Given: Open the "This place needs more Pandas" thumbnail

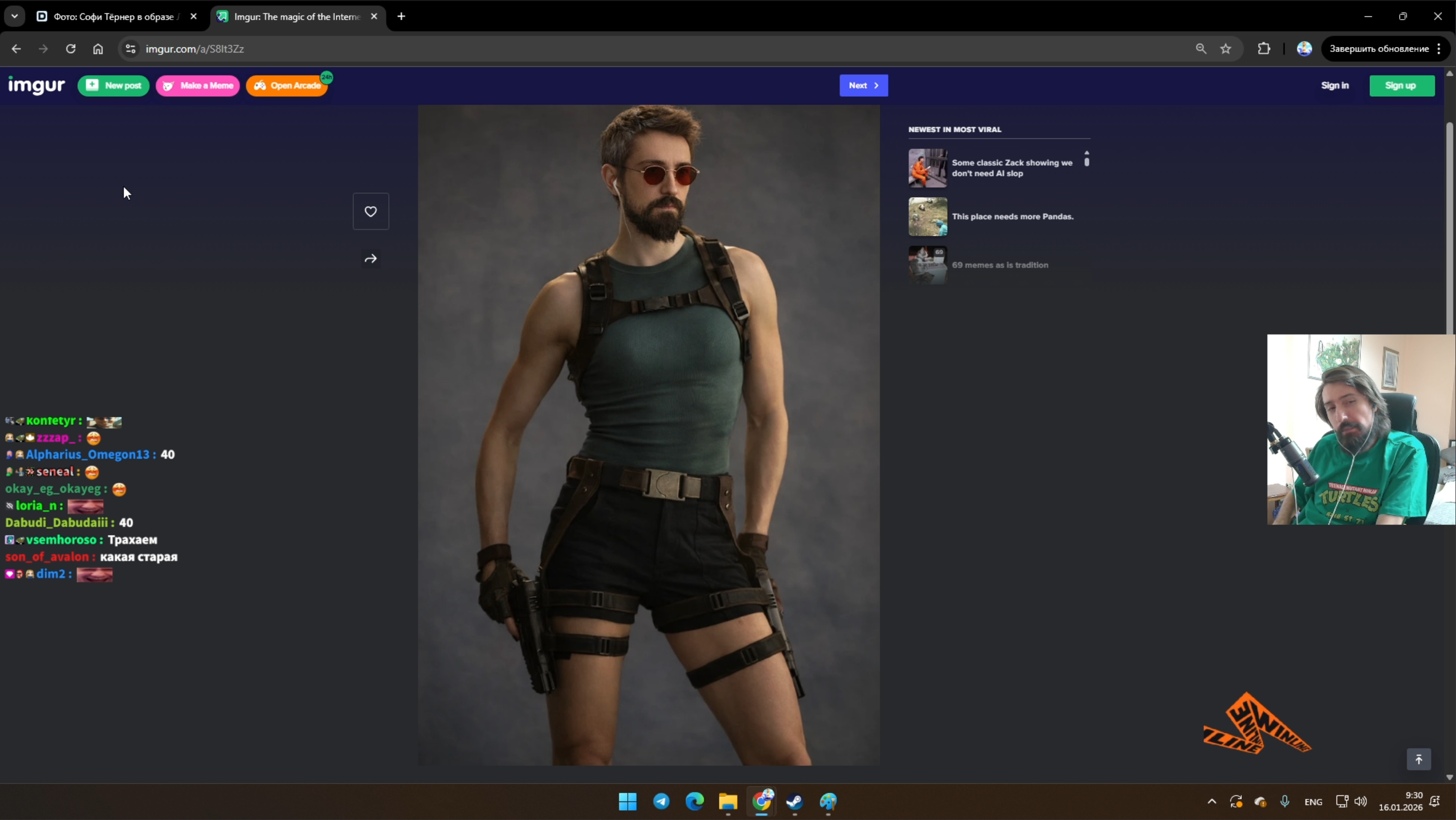Looking at the screenshot, I should point(928,216).
